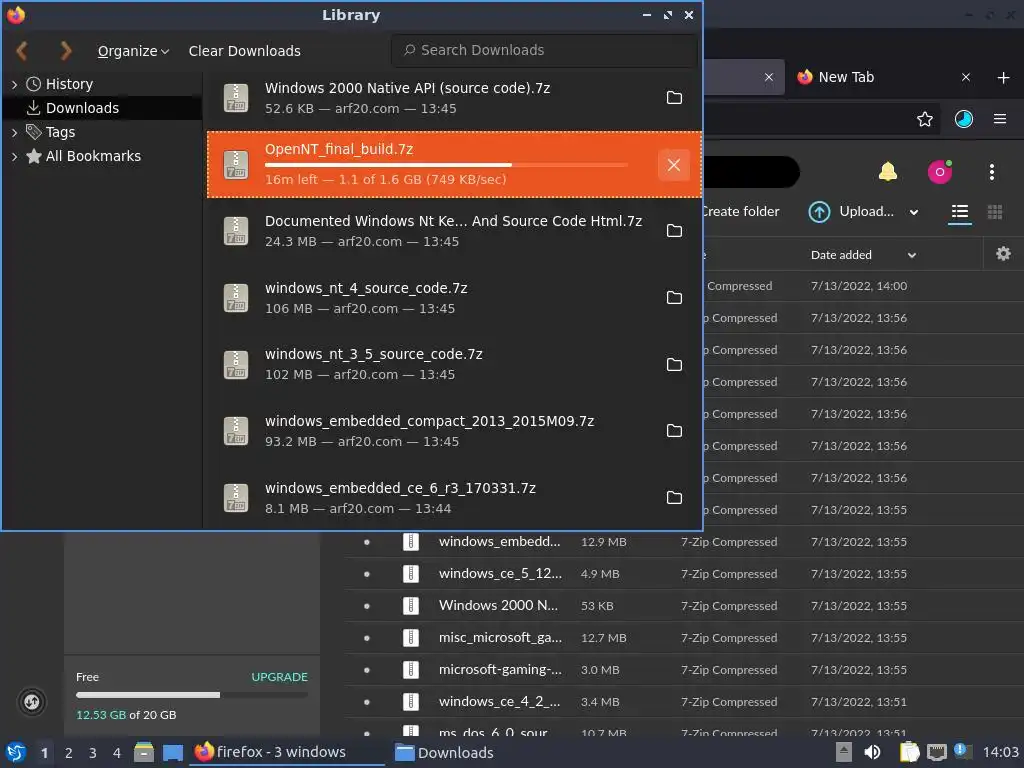Select Tags in the Library sidebar
This screenshot has height=768, width=1024.
tap(60, 132)
